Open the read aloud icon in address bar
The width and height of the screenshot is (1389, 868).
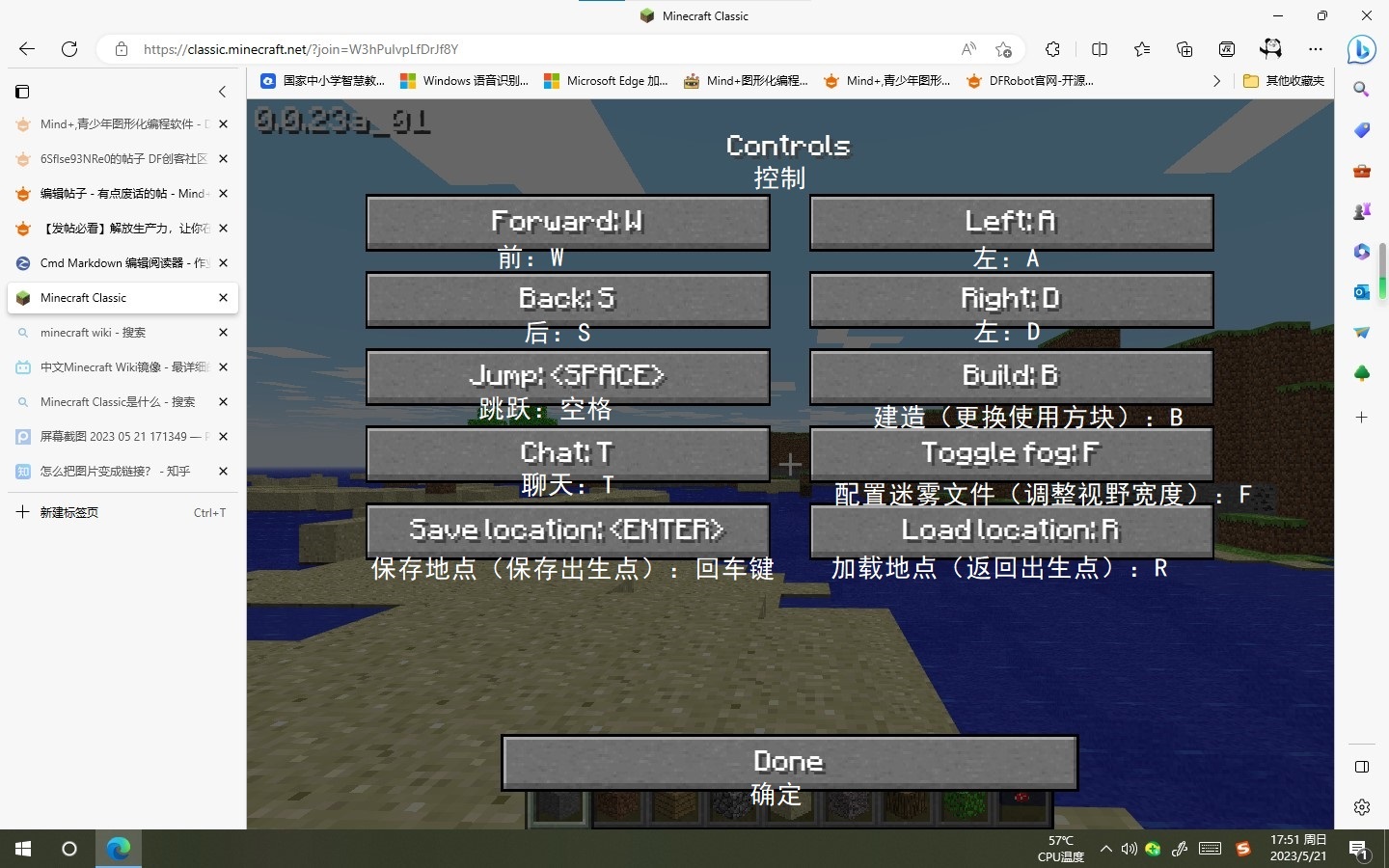[x=968, y=49]
